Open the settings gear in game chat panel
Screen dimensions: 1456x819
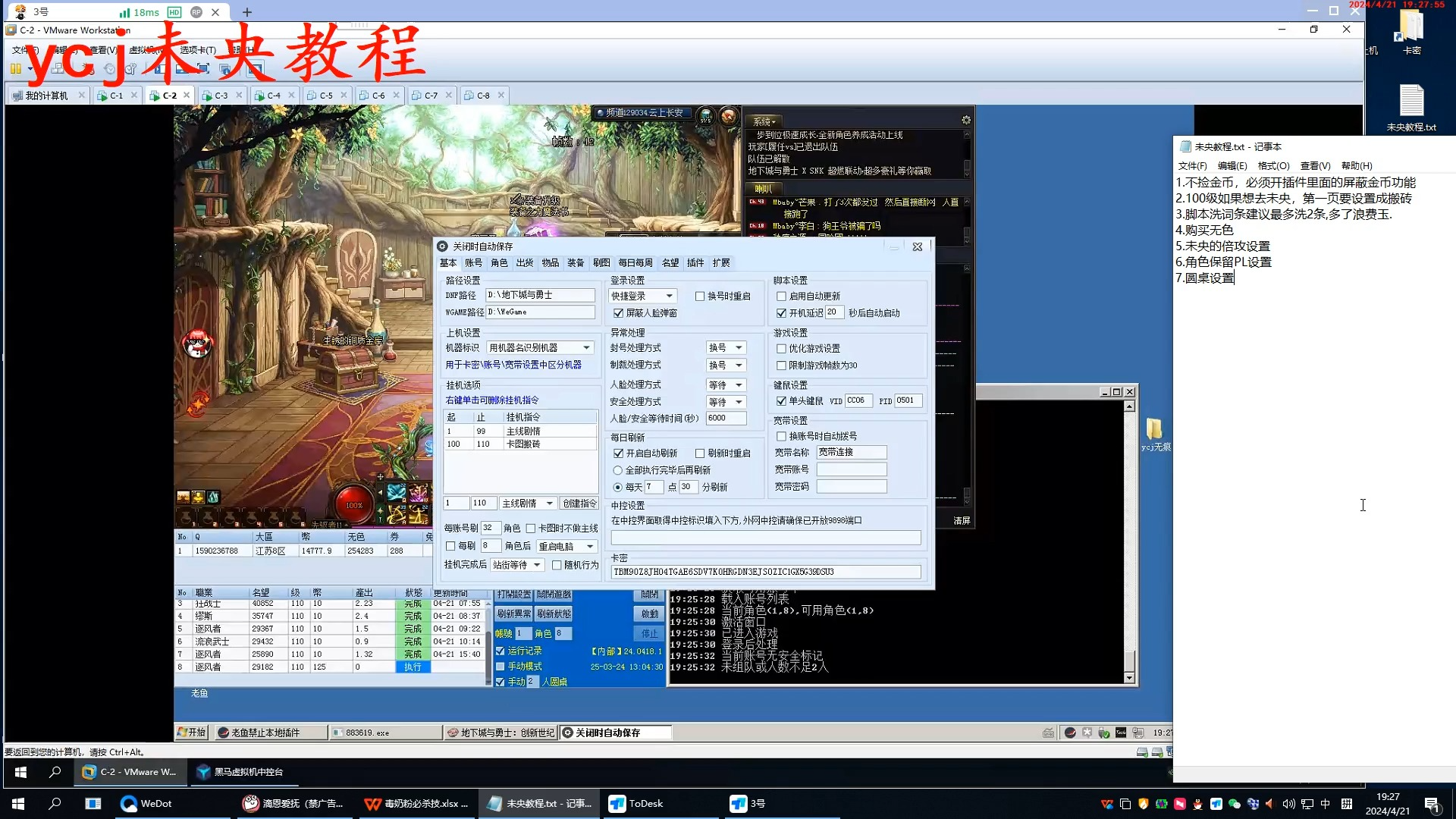click(966, 120)
